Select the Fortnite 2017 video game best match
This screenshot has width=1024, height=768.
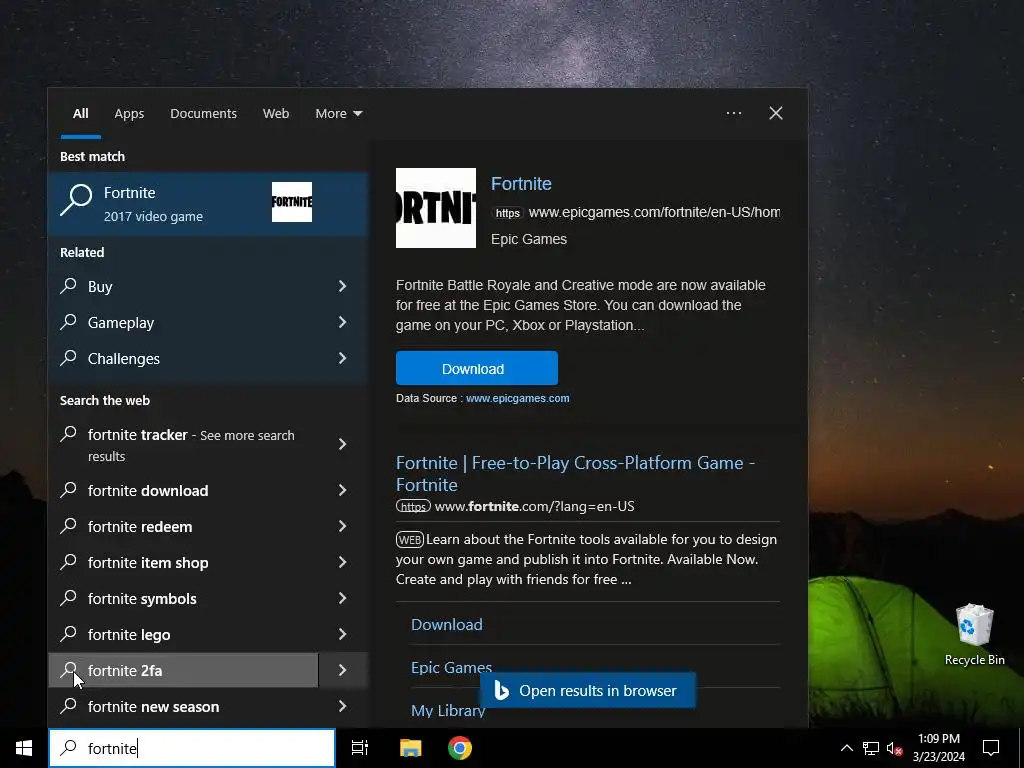[x=208, y=203]
